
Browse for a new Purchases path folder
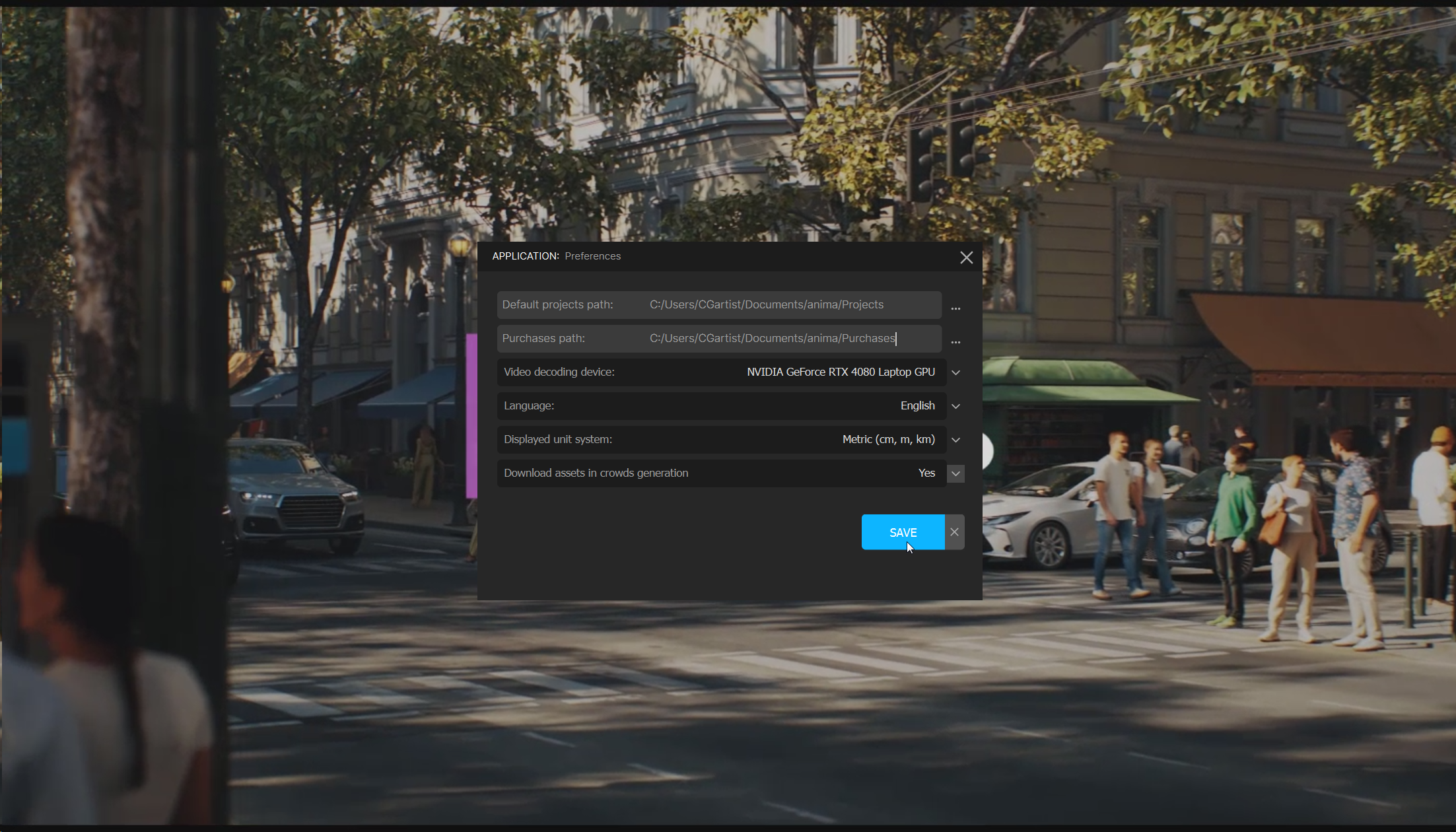tap(955, 341)
